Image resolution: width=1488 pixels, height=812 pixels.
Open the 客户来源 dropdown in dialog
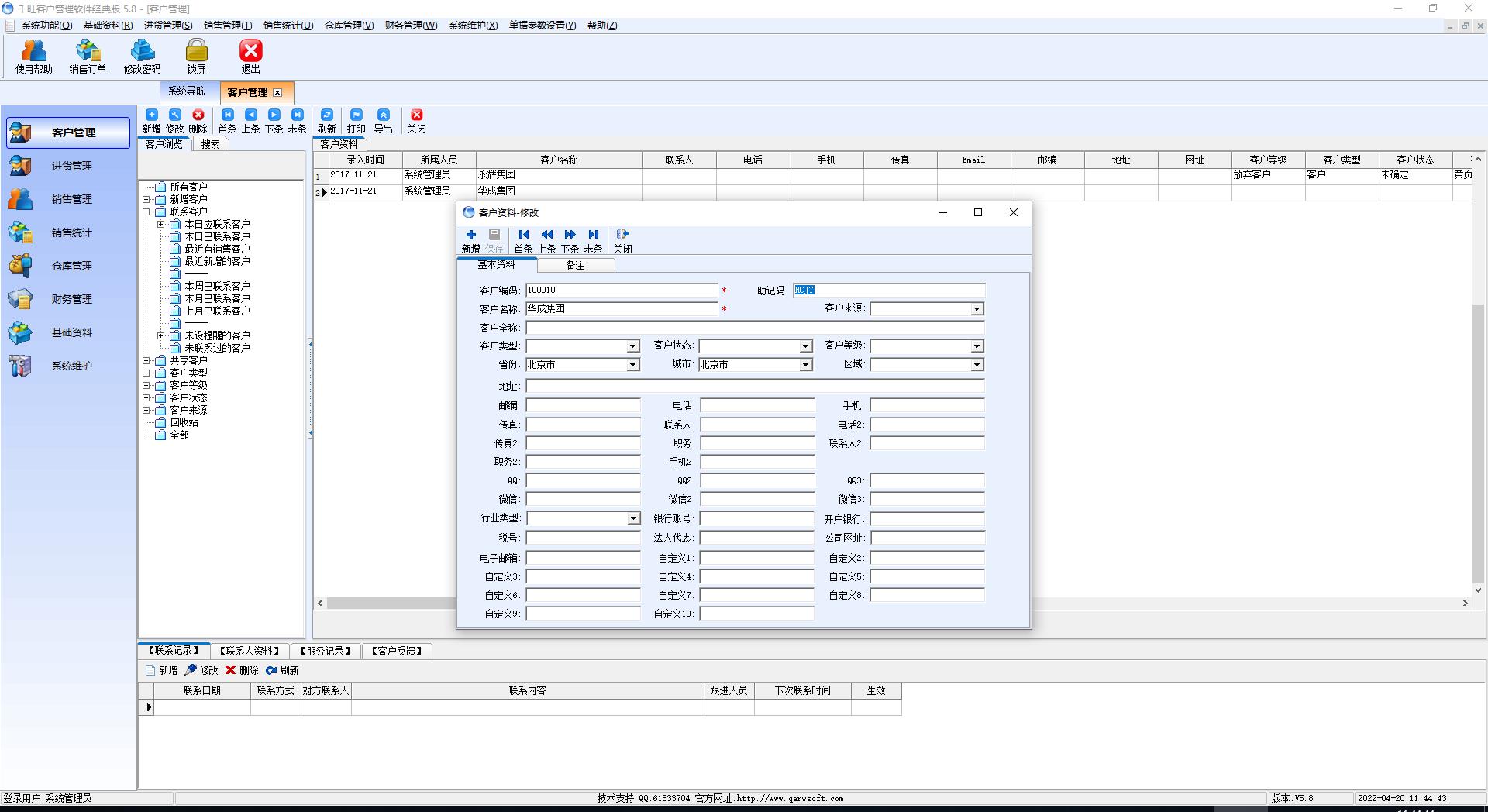976,309
